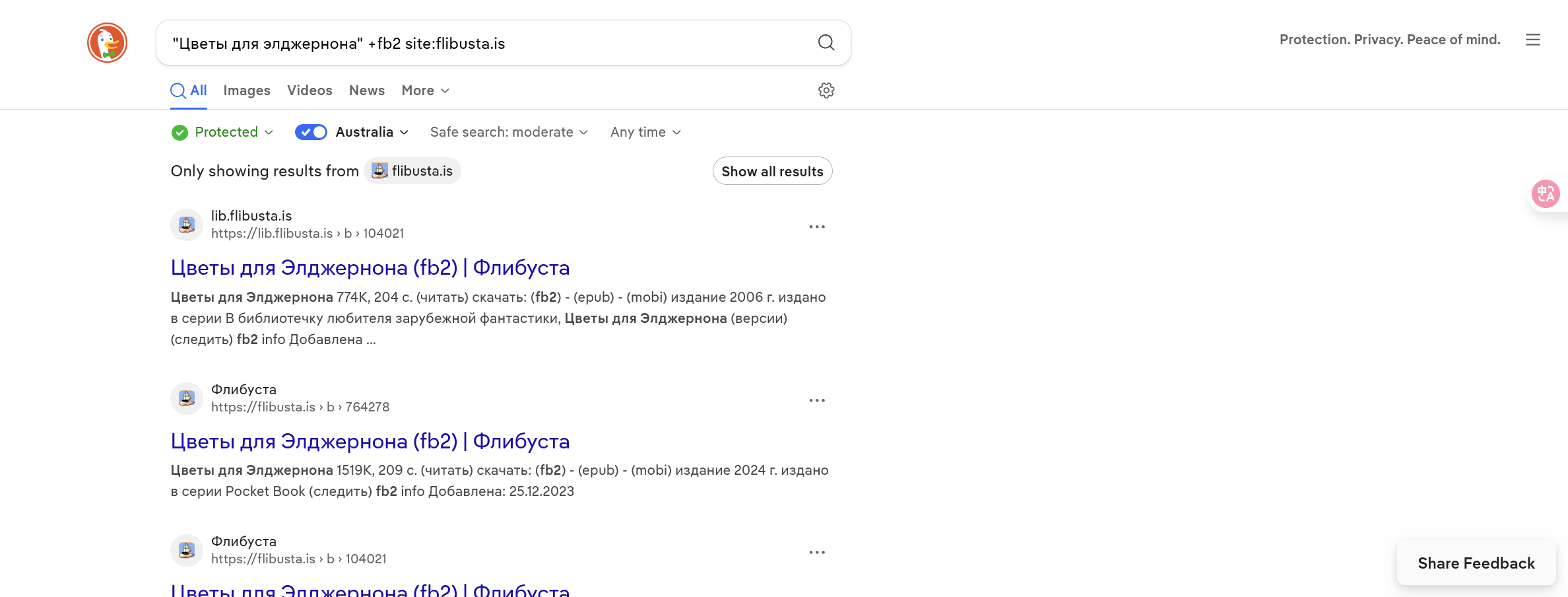Open Safe search: moderate dropdown
1568x597 pixels.
[508, 132]
